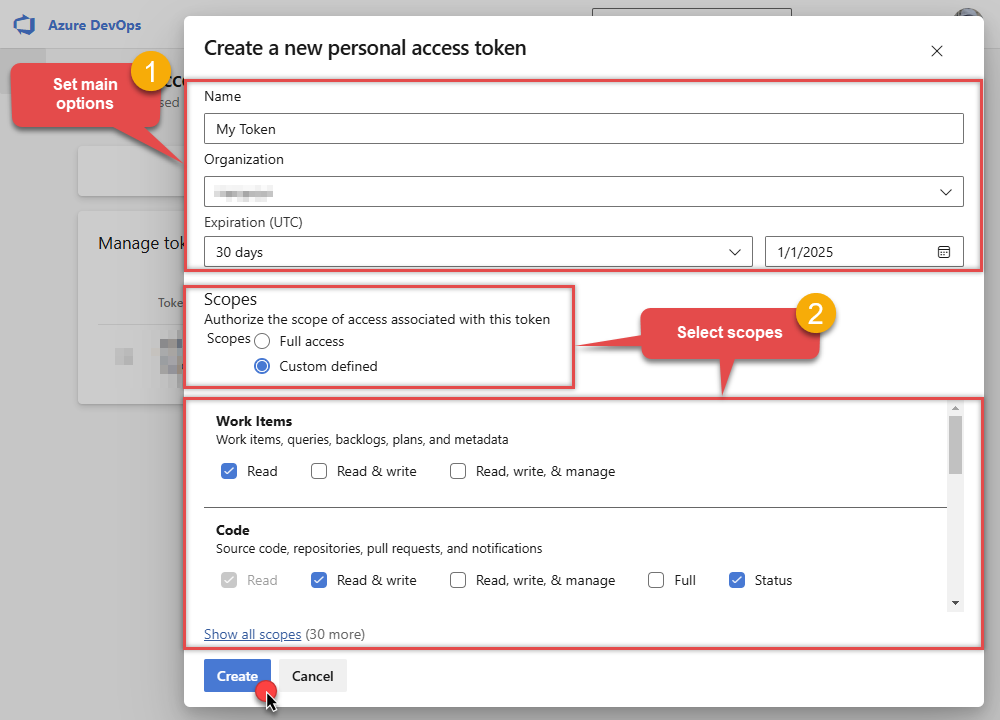Viewport: 1000px width, 720px height.
Task: Click the Work Items heading text
Action: tap(254, 422)
